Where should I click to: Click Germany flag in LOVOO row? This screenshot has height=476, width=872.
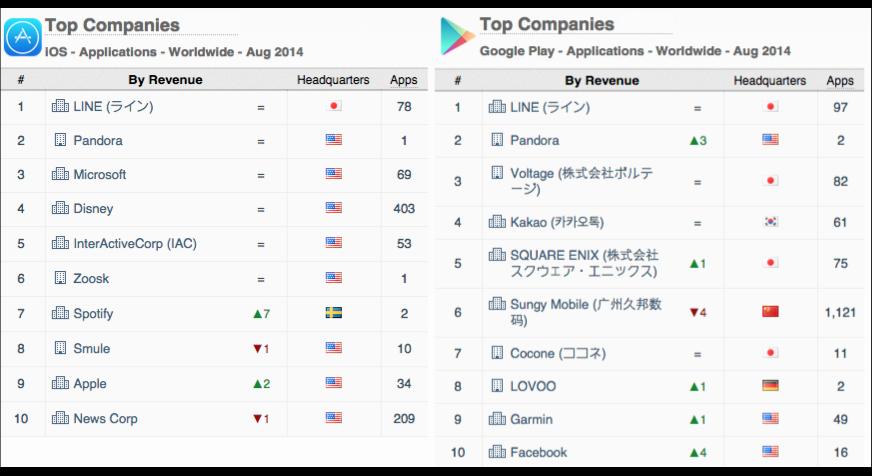point(770,386)
